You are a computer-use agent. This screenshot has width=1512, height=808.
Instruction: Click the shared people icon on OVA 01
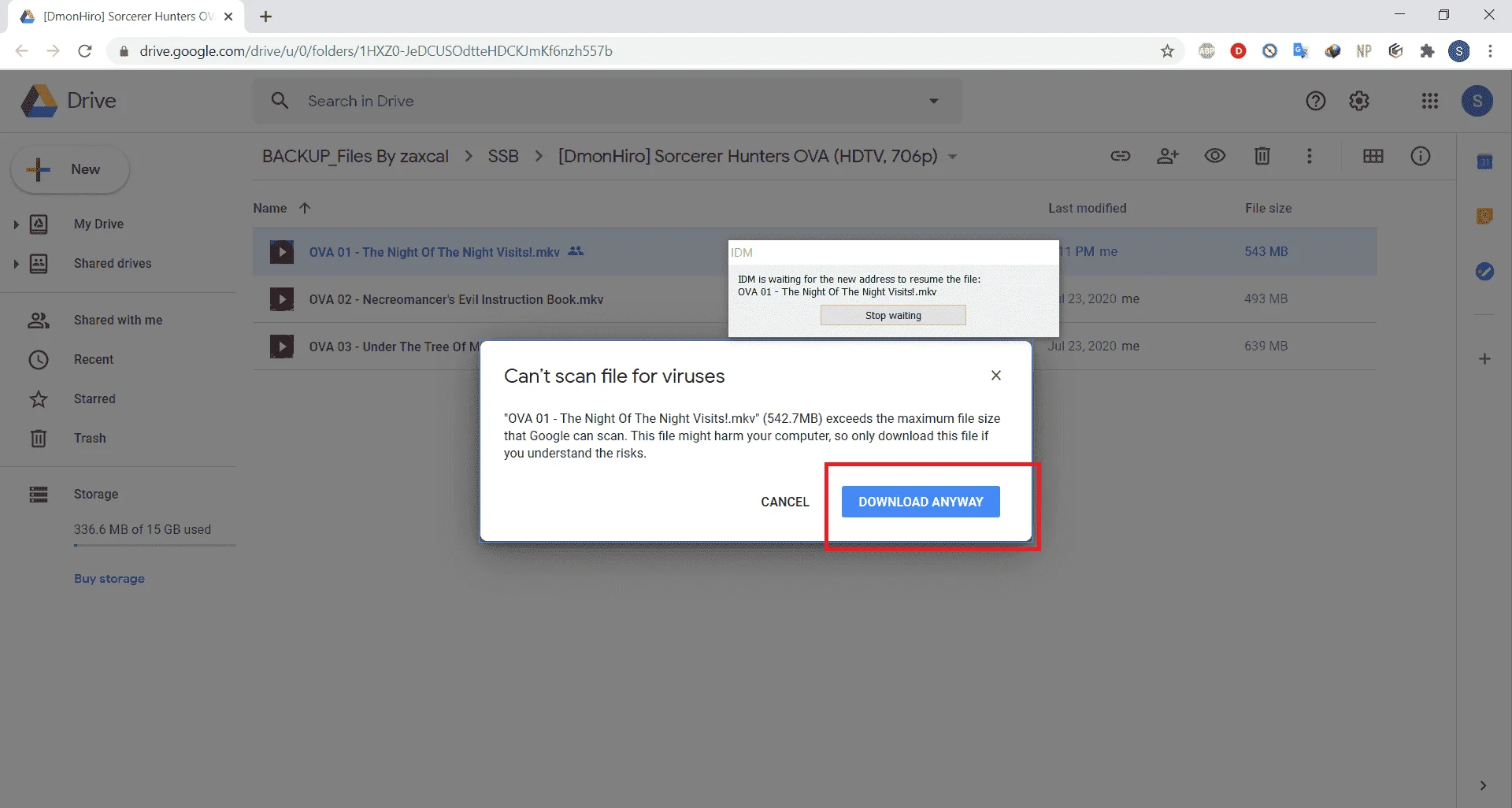pyautogui.click(x=576, y=251)
